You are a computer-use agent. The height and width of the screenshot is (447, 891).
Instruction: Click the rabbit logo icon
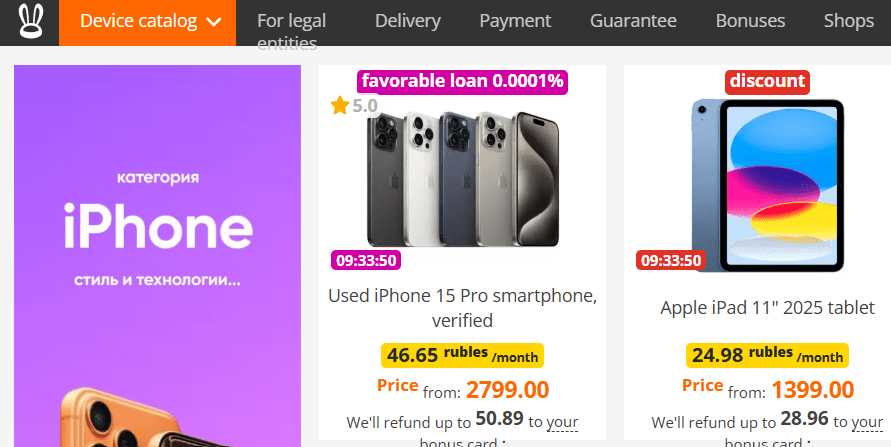tap(29, 22)
